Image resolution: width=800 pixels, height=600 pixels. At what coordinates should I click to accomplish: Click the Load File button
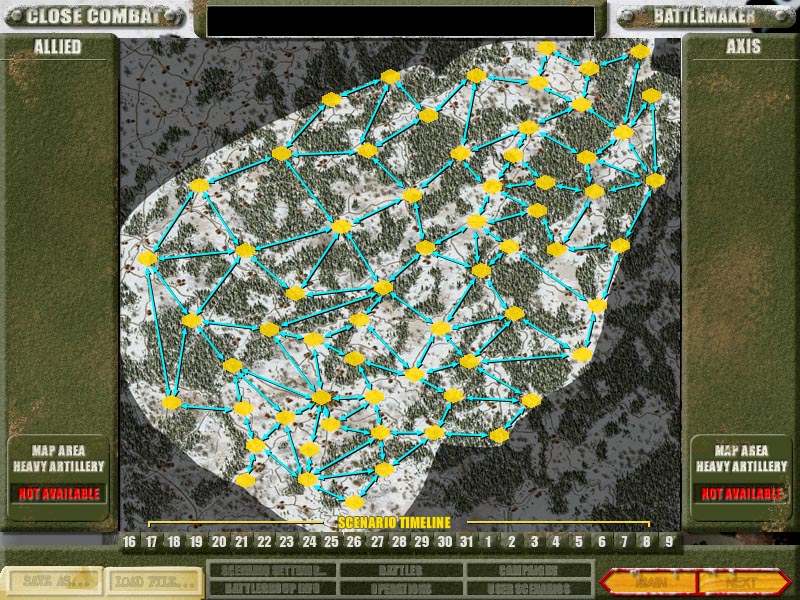[x=154, y=581]
